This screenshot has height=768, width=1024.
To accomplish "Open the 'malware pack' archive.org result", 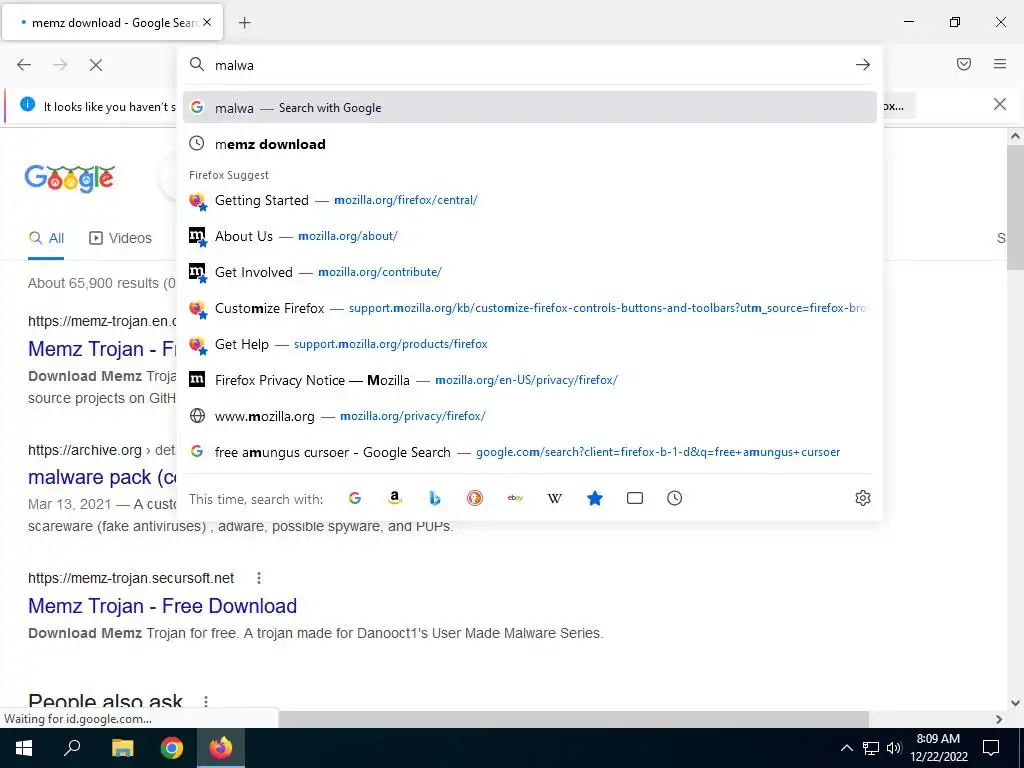I will [103, 477].
